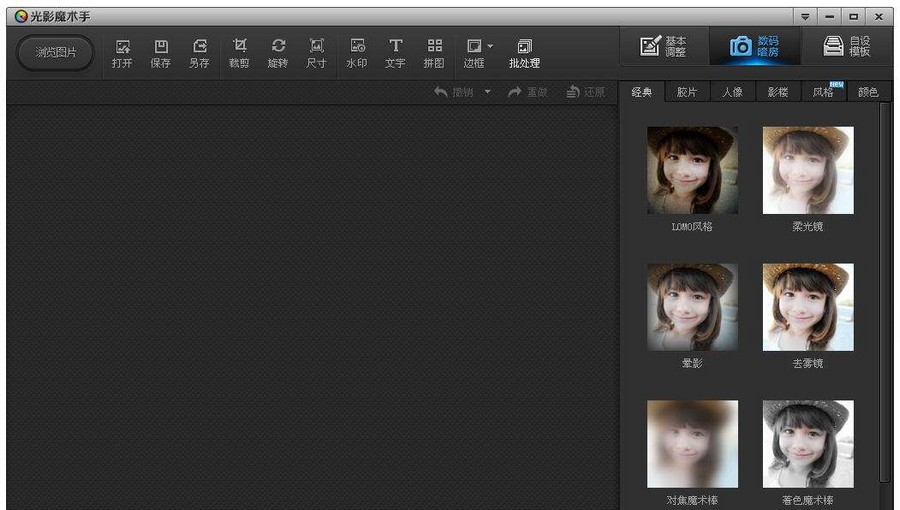This screenshot has height=510, width=900.
Task: Open an image with 打开 icon
Action: [x=122, y=54]
